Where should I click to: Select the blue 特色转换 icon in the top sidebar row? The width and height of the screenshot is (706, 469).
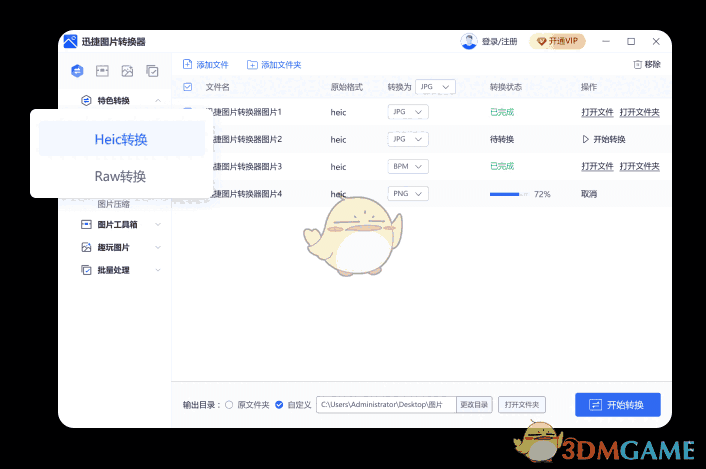tap(77, 71)
